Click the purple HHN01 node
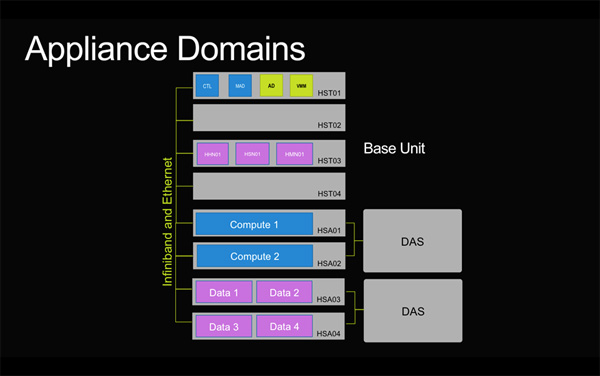 213,154
